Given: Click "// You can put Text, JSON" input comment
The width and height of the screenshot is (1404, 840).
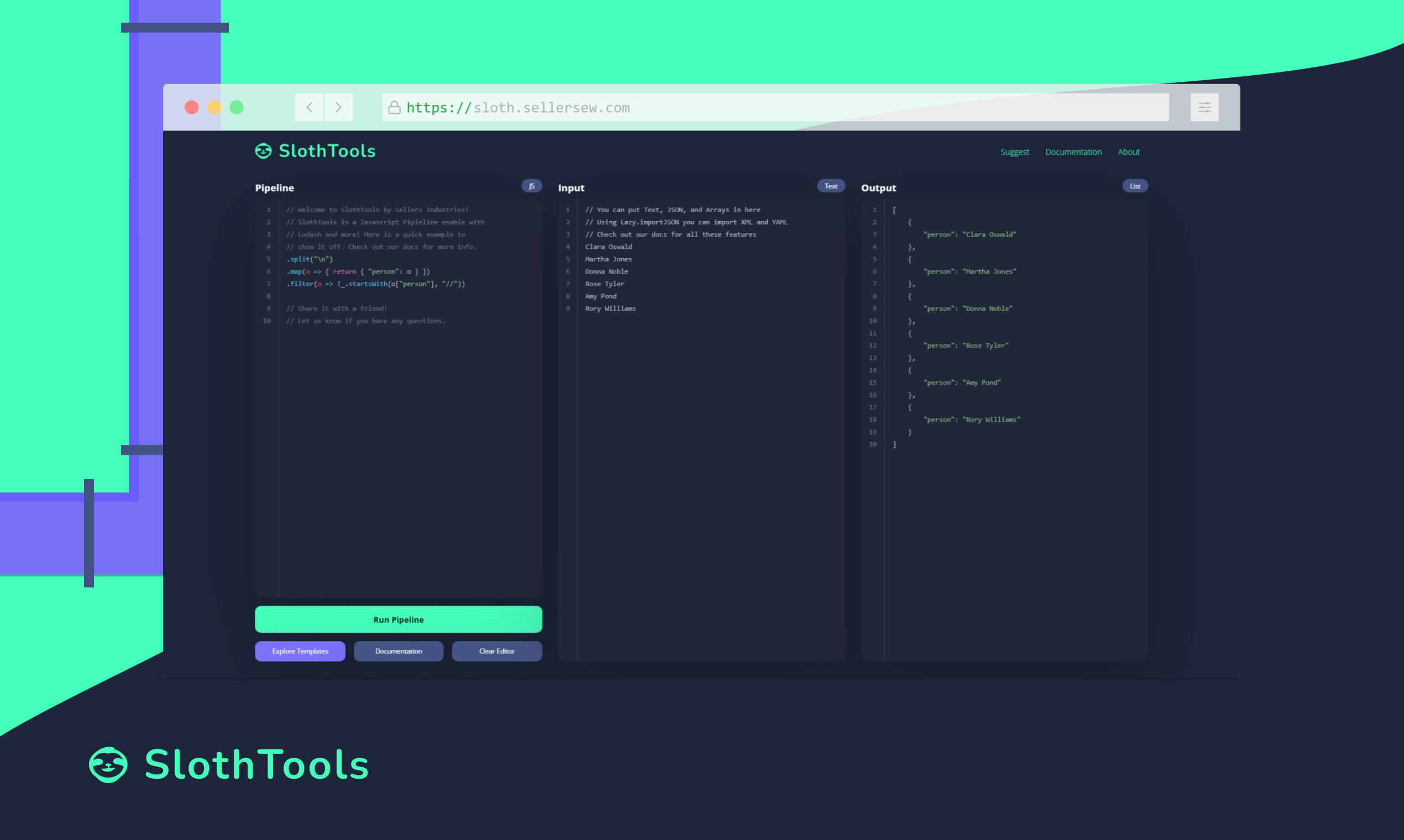Looking at the screenshot, I should (x=673, y=210).
